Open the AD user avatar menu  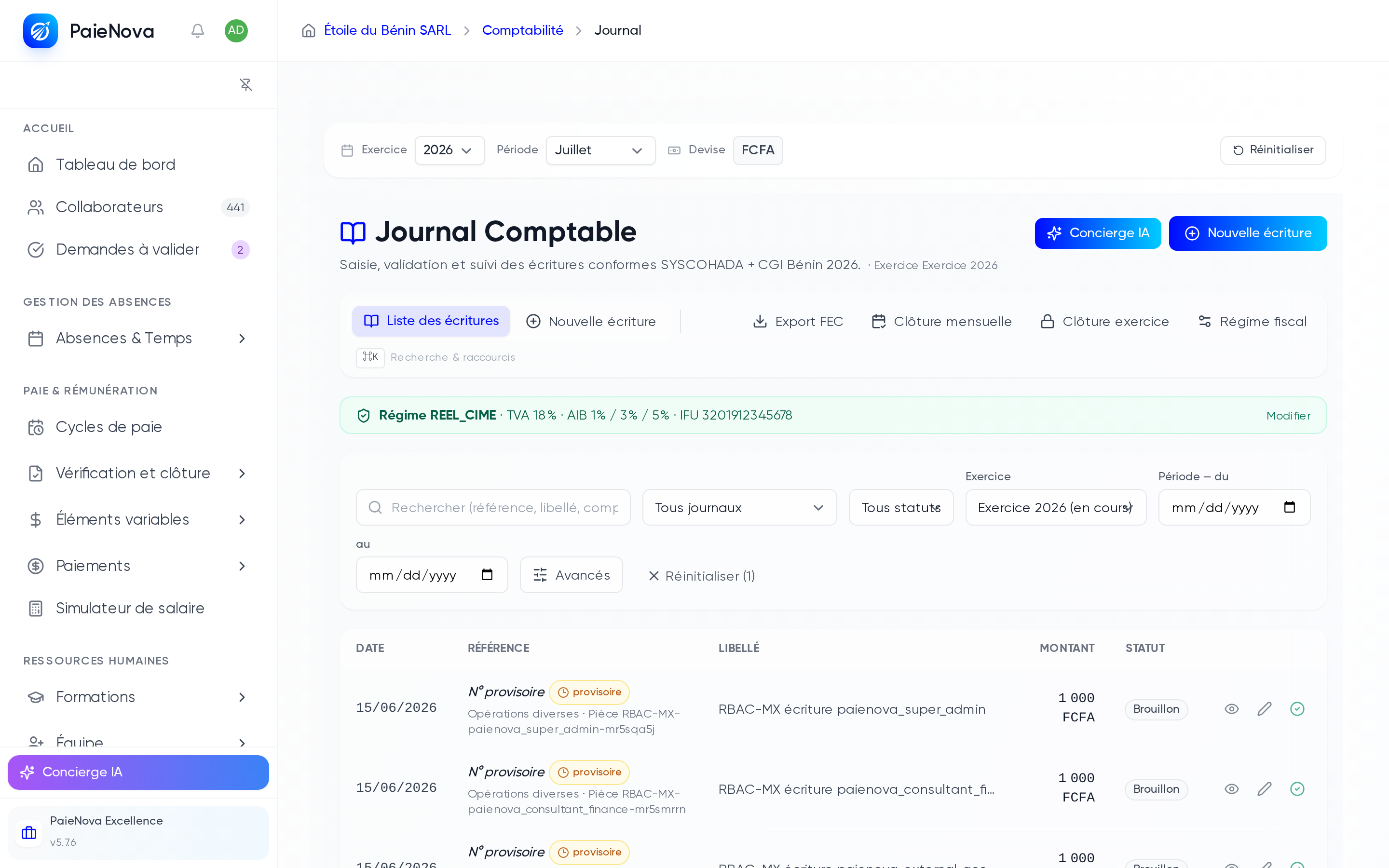(236, 30)
